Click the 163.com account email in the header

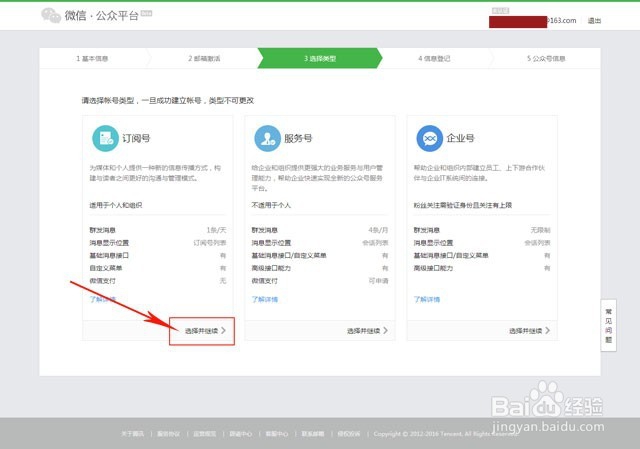[533, 21]
